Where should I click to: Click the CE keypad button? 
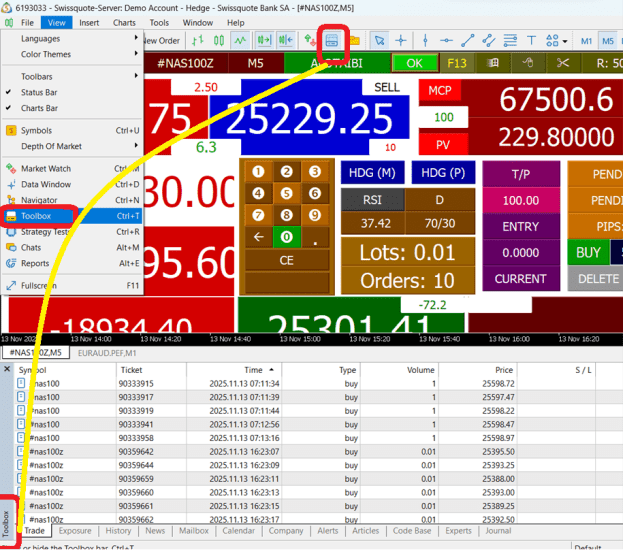pyautogui.click(x=287, y=261)
